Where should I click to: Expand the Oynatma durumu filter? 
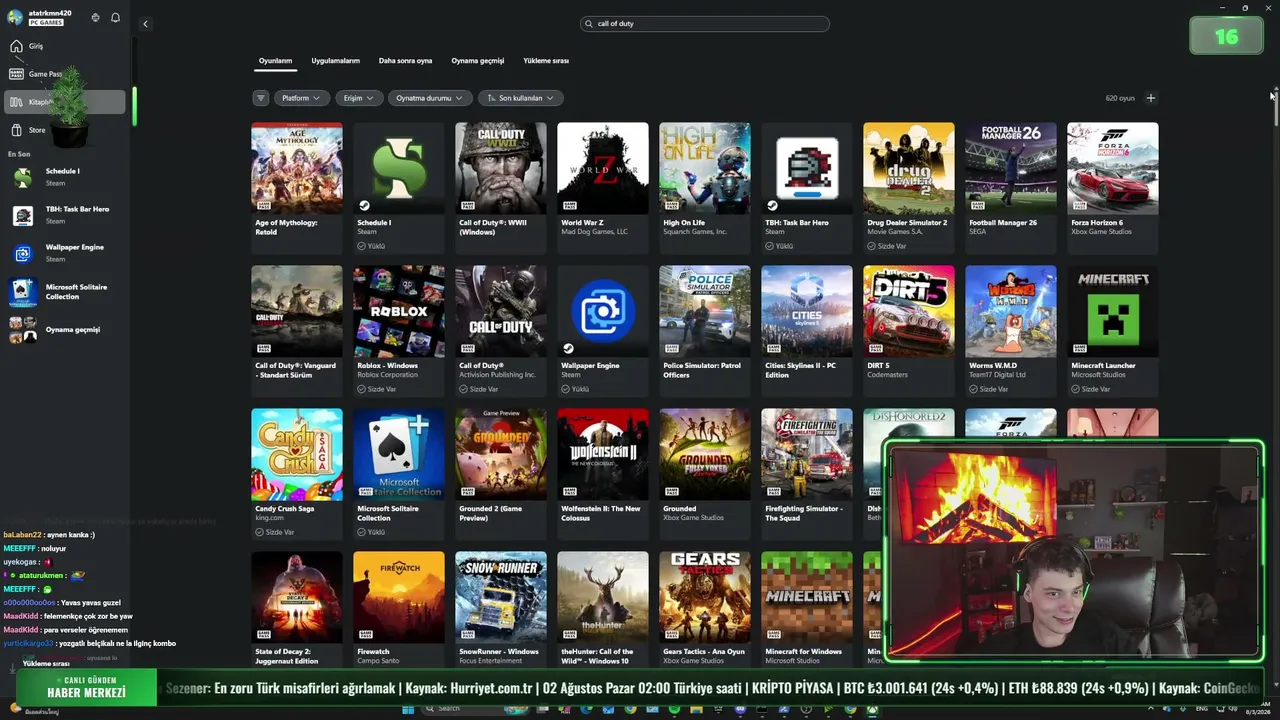pos(430,98)
